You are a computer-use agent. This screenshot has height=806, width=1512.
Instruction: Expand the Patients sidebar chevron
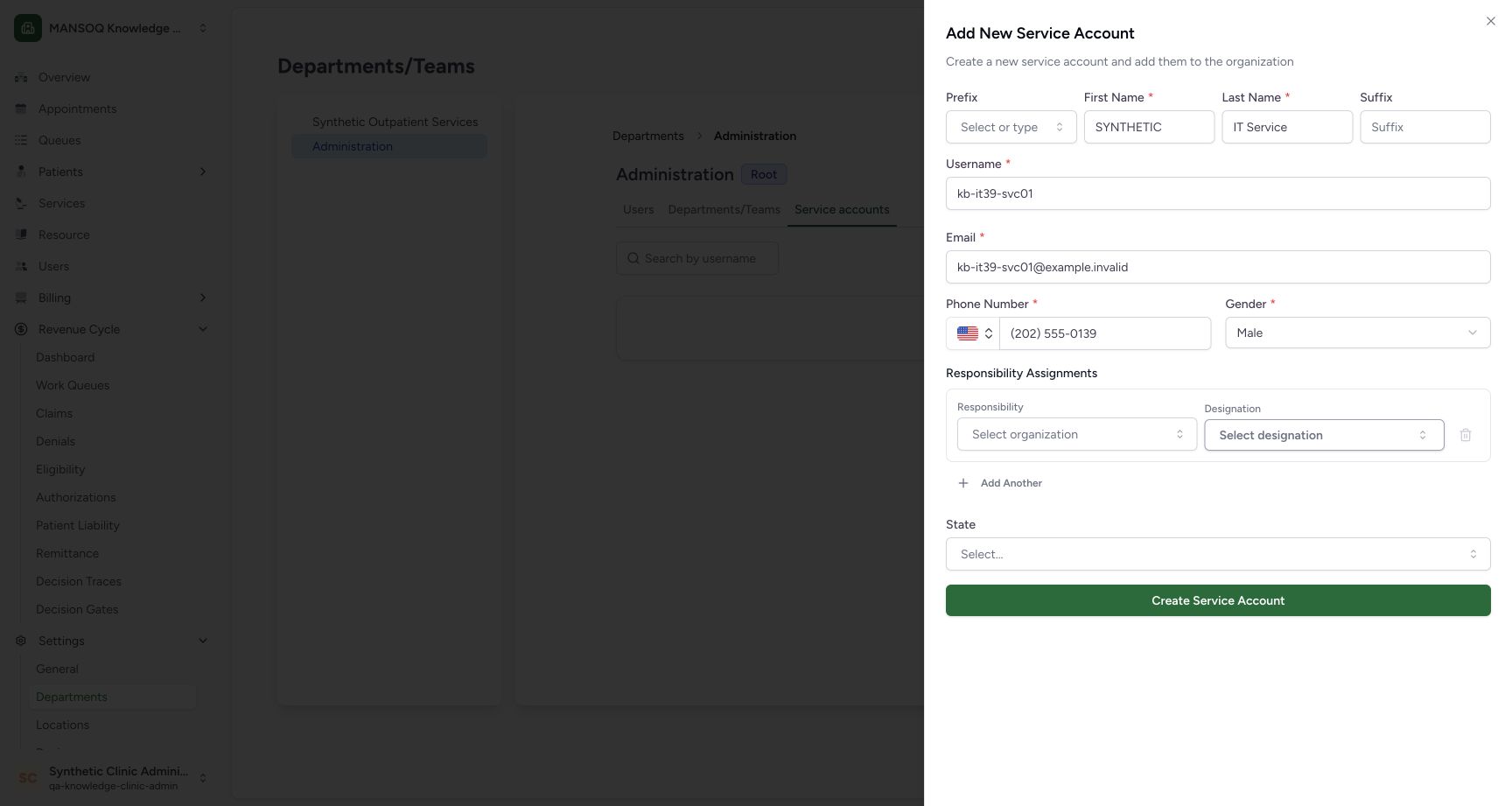203,172
